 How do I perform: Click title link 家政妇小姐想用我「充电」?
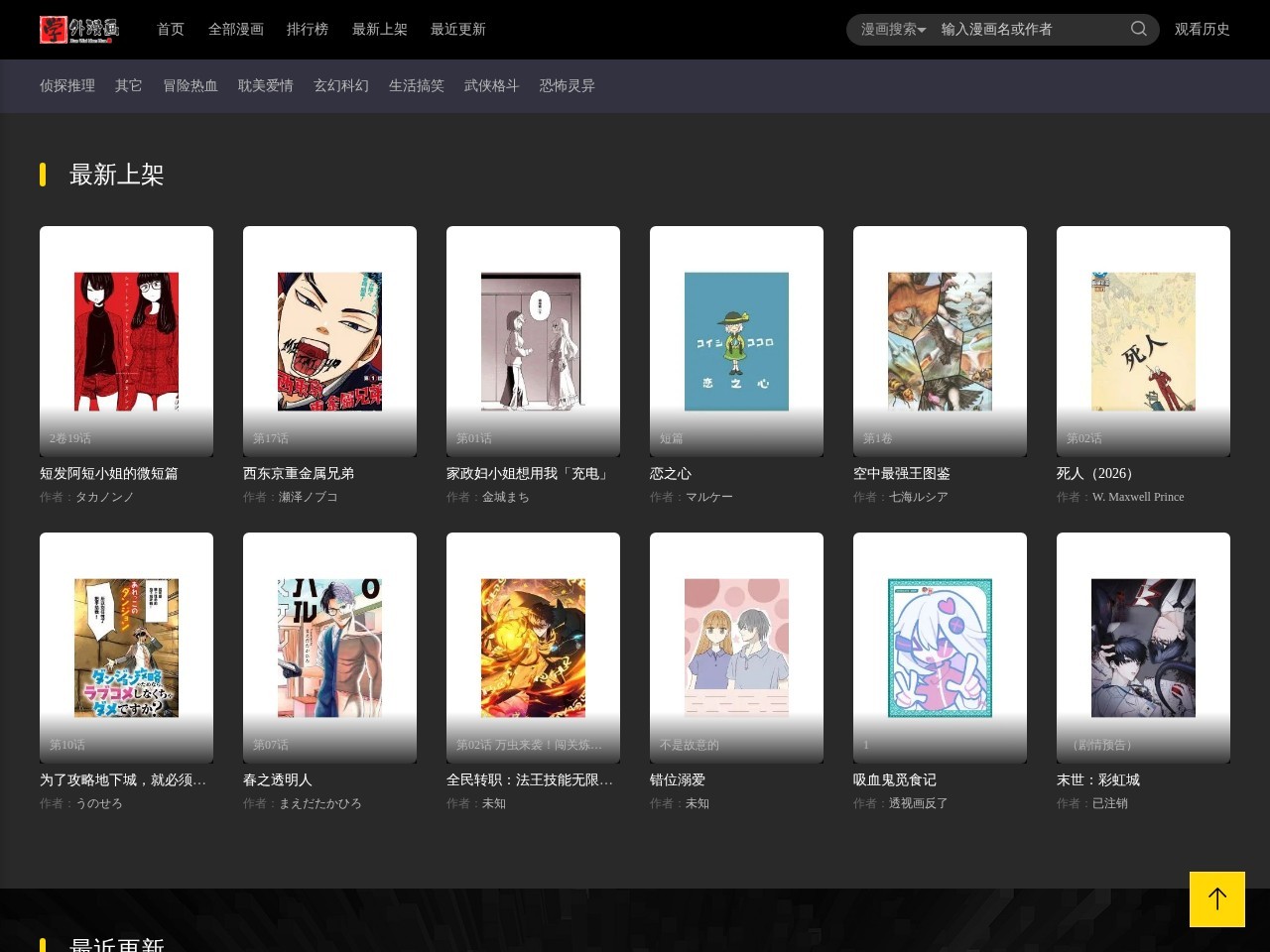click(530, 474)
